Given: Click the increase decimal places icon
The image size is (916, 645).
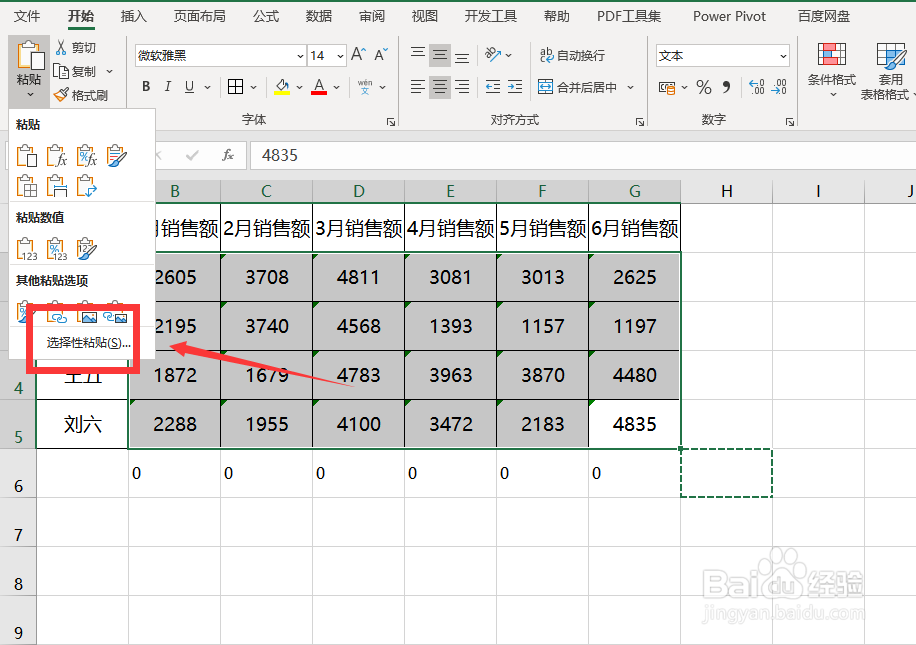Looking at the screenshot, I should [x=757, y=88].
